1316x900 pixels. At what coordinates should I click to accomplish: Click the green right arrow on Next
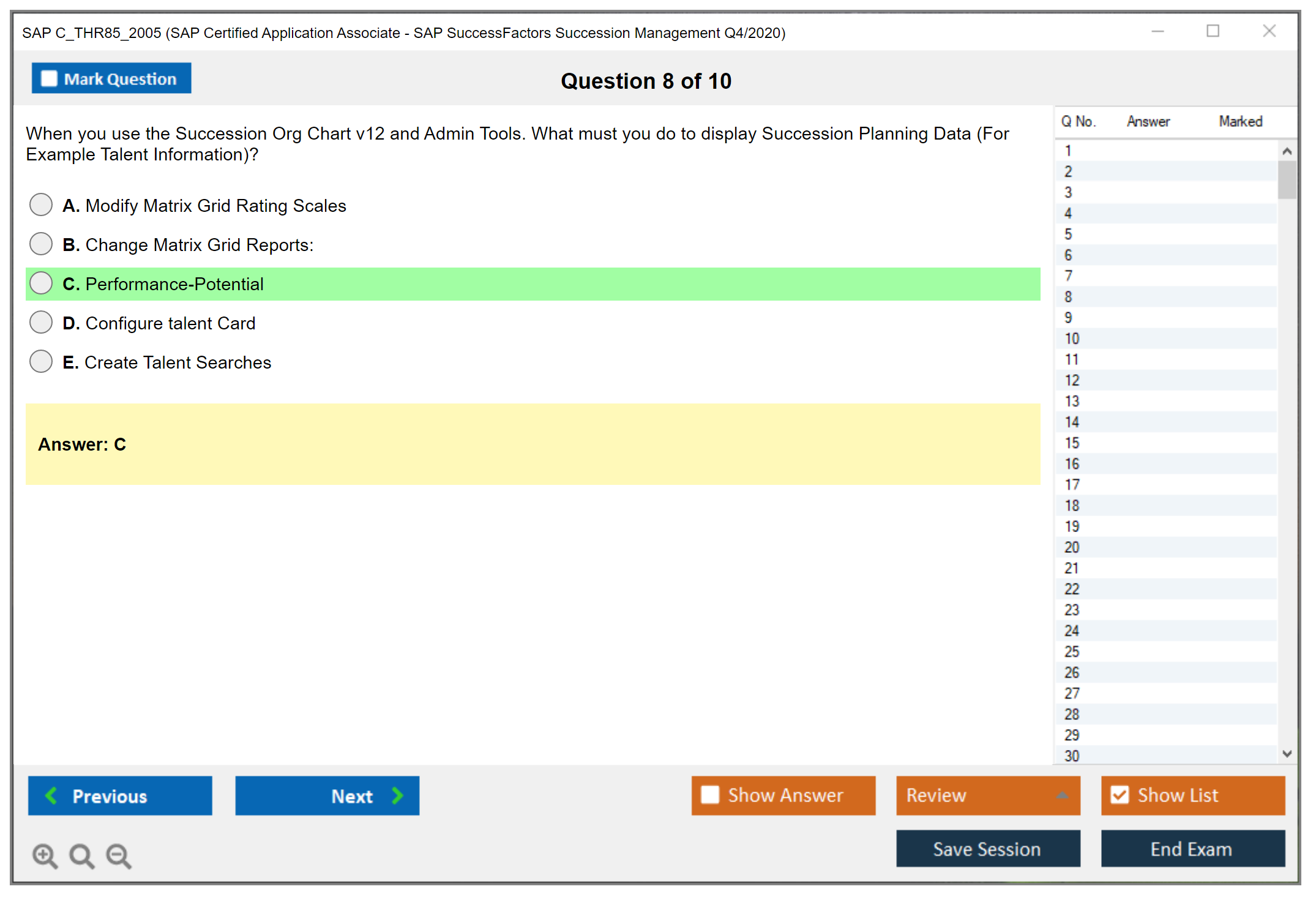398,795
